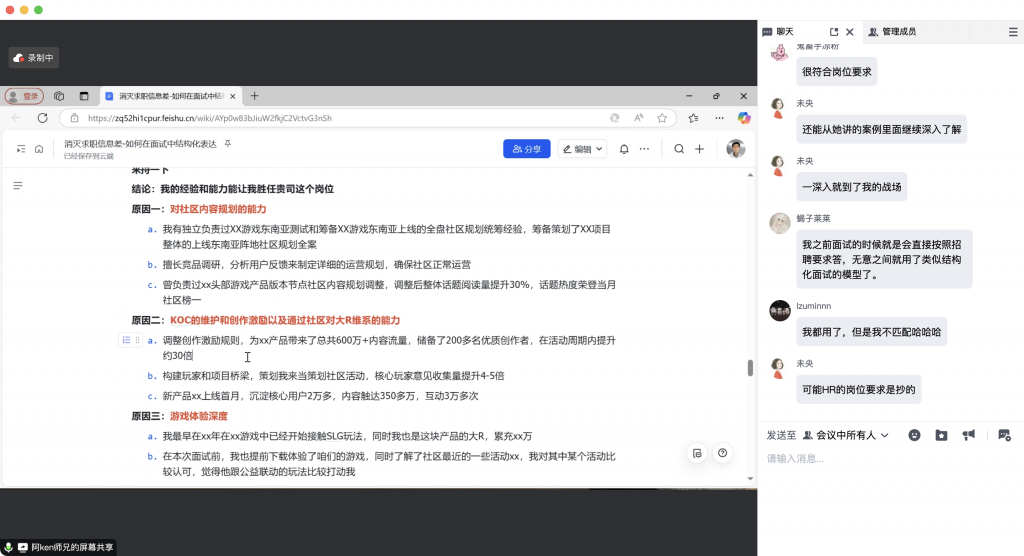Switch to the 管理成员 tab
The height and width of the screenshot is (556, 1024).
tap(891, 32)
